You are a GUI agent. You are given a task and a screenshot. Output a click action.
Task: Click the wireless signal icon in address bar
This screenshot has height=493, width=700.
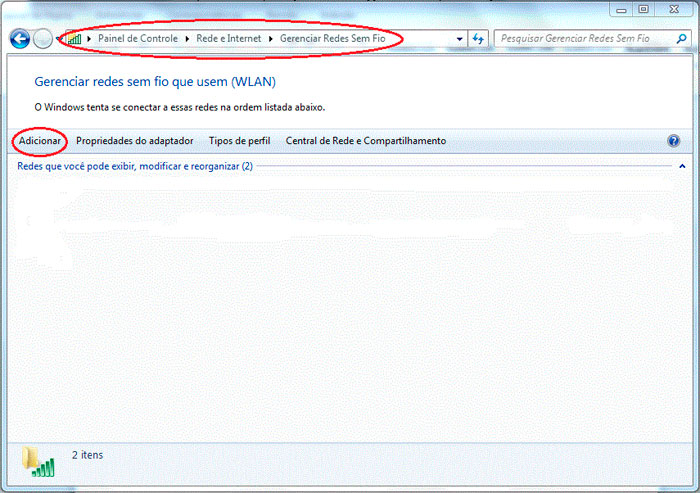point(75,39)
